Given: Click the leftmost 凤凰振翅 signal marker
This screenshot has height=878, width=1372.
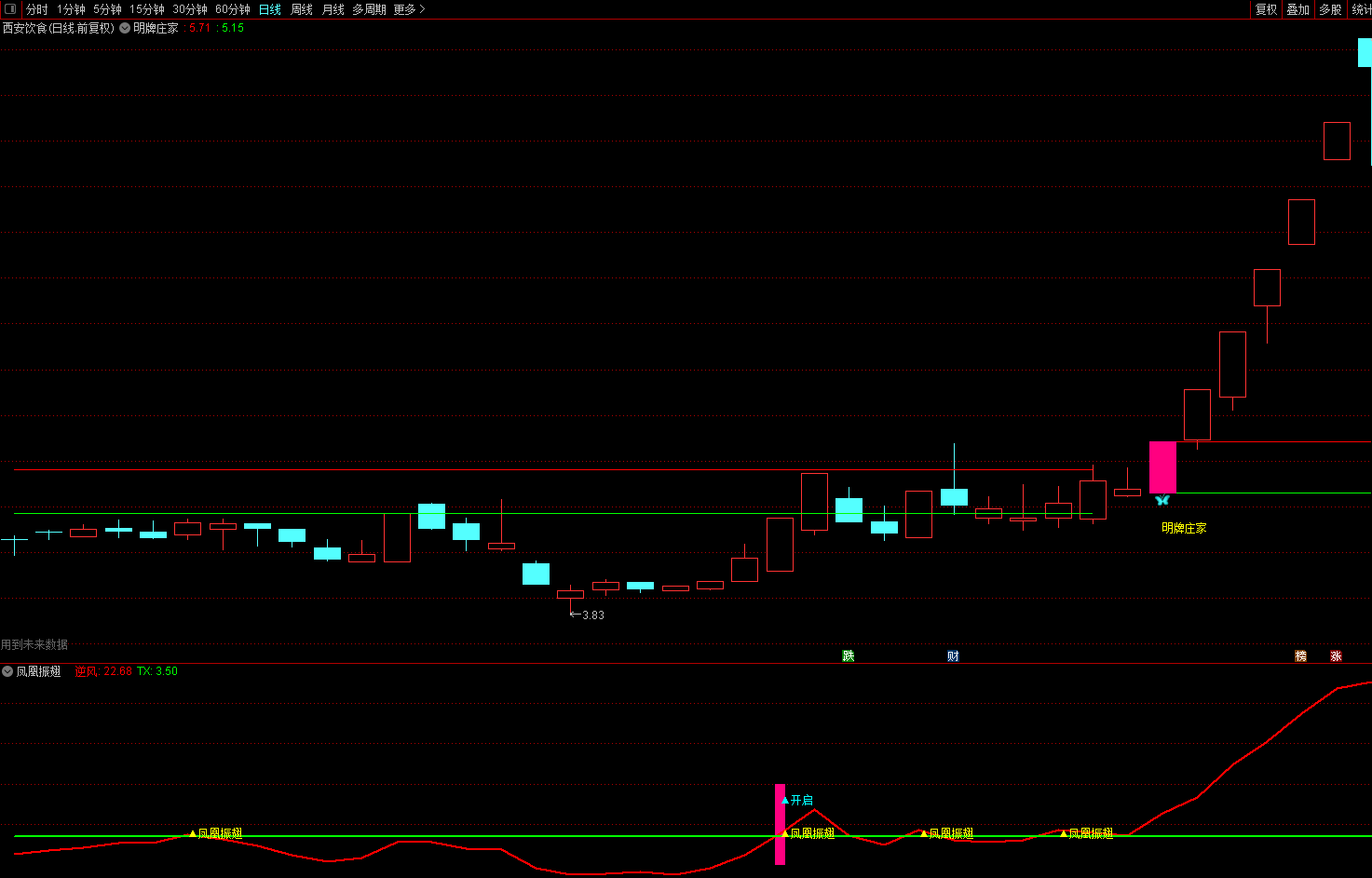Looking at the screenshot, I should (x=216, y=833).
